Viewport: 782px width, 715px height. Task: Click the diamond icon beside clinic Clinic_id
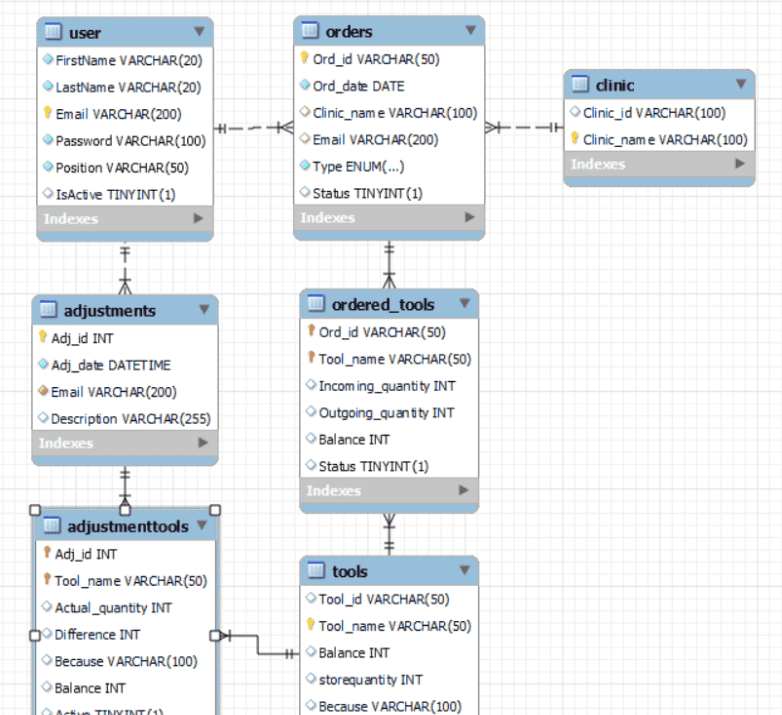[x=575, y=111]
